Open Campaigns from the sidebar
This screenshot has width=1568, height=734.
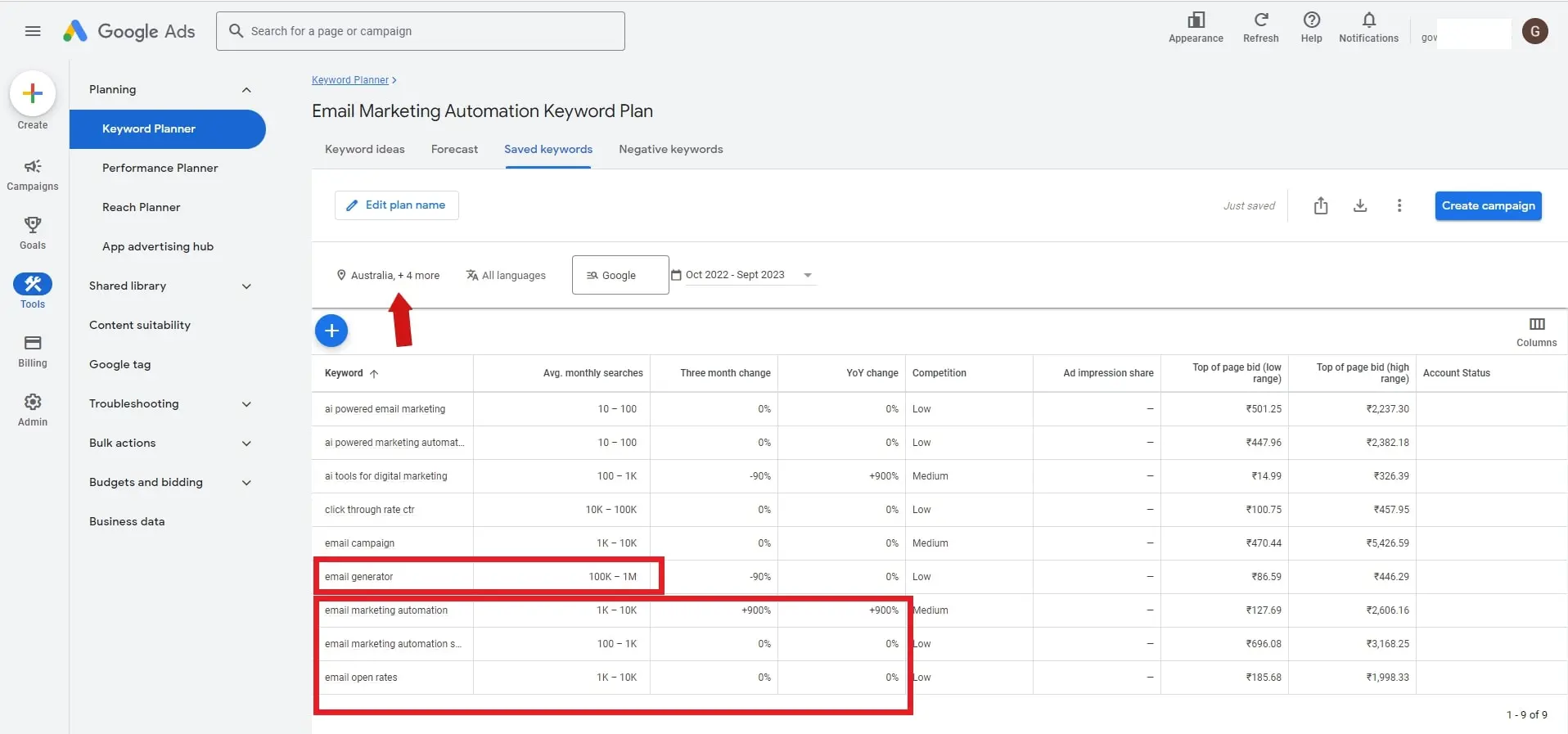[33, 174]
